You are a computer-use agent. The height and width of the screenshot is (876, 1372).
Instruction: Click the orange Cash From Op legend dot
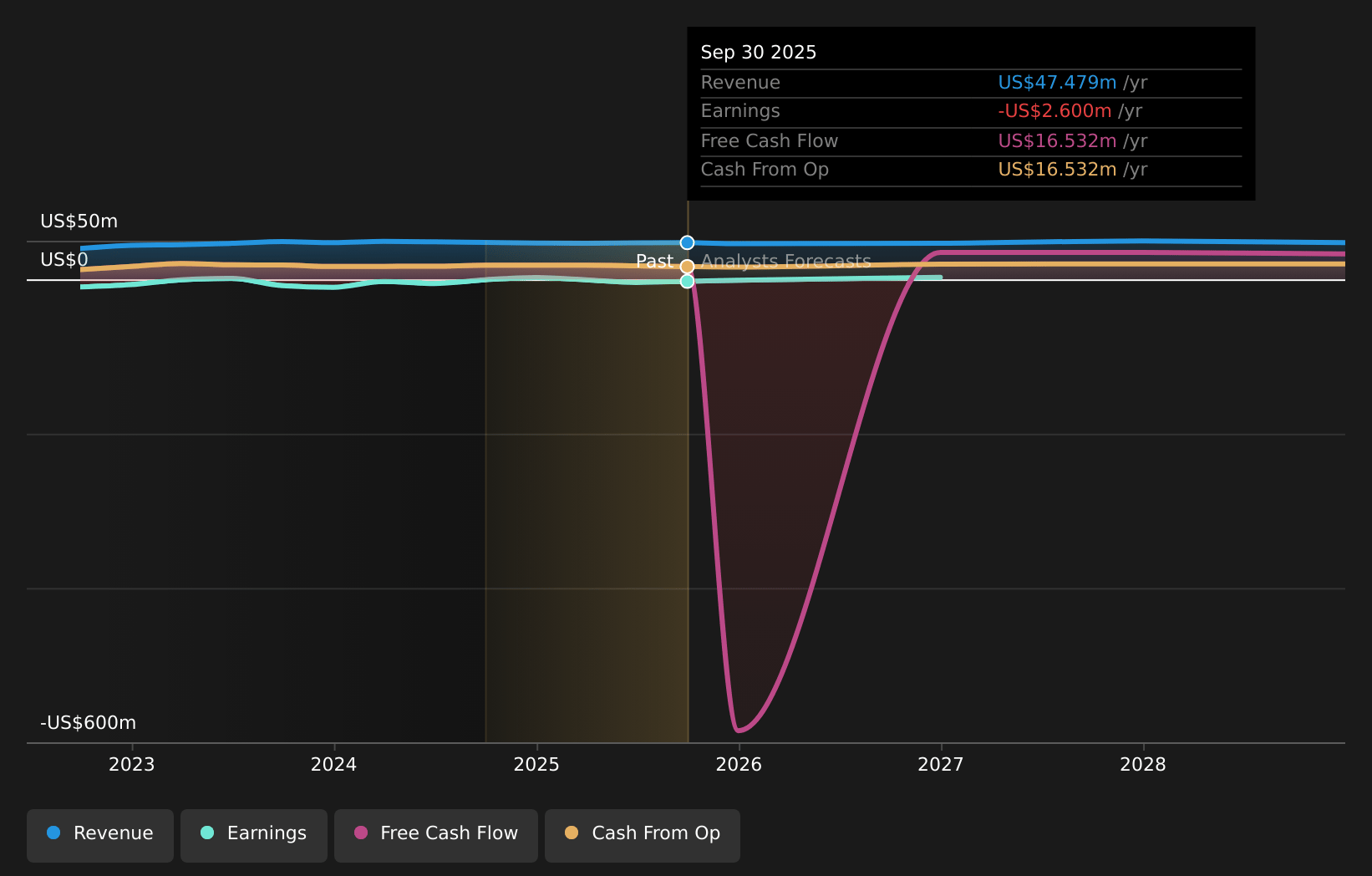point(572,833)
